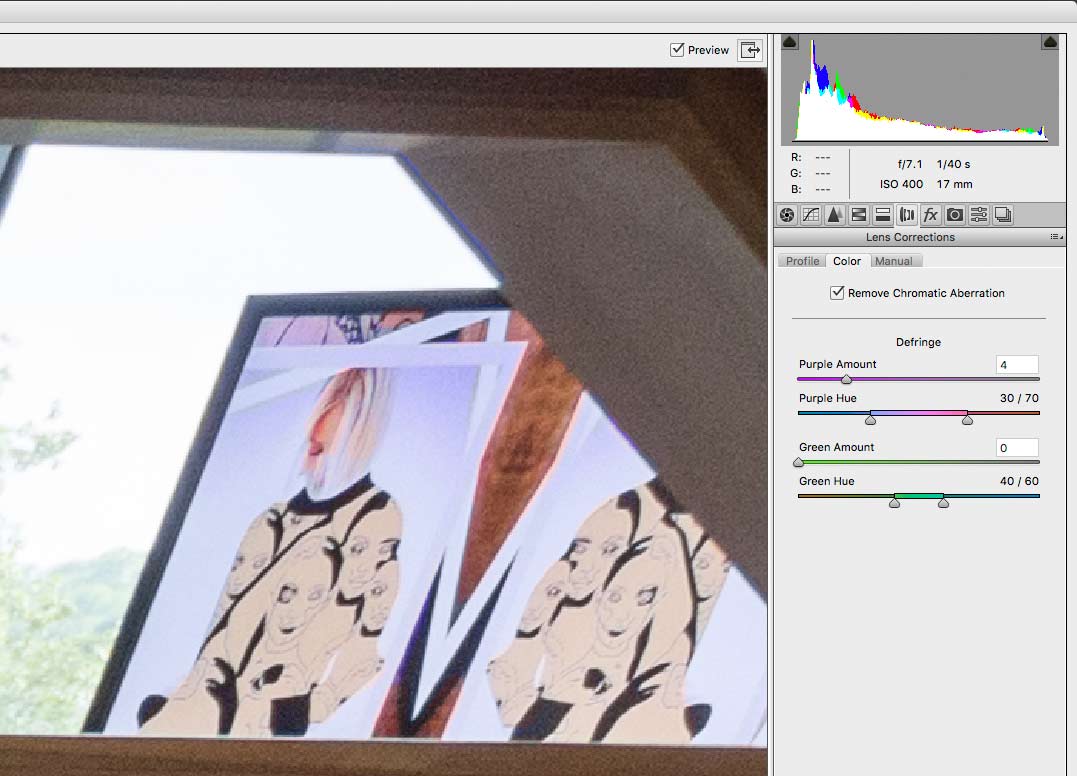
Task: Click the histogram graph
Action: point(920,89)
